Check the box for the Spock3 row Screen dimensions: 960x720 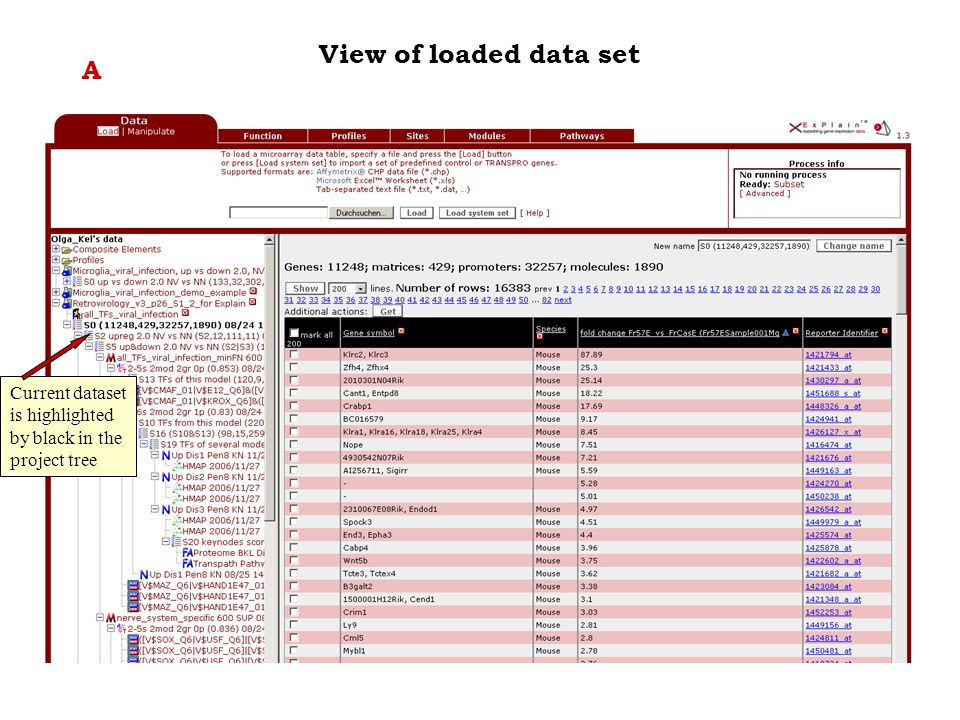[294, 522]
